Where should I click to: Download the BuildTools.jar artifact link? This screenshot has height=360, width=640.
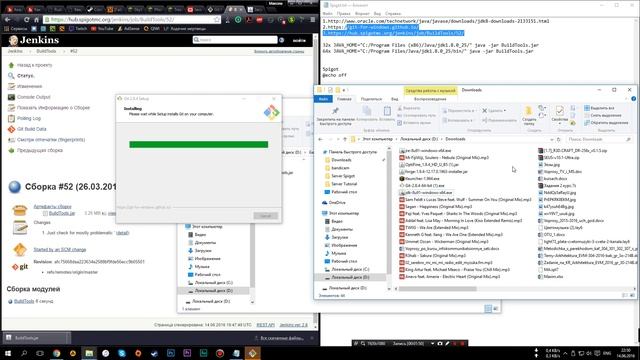click(x=62, y=213)
